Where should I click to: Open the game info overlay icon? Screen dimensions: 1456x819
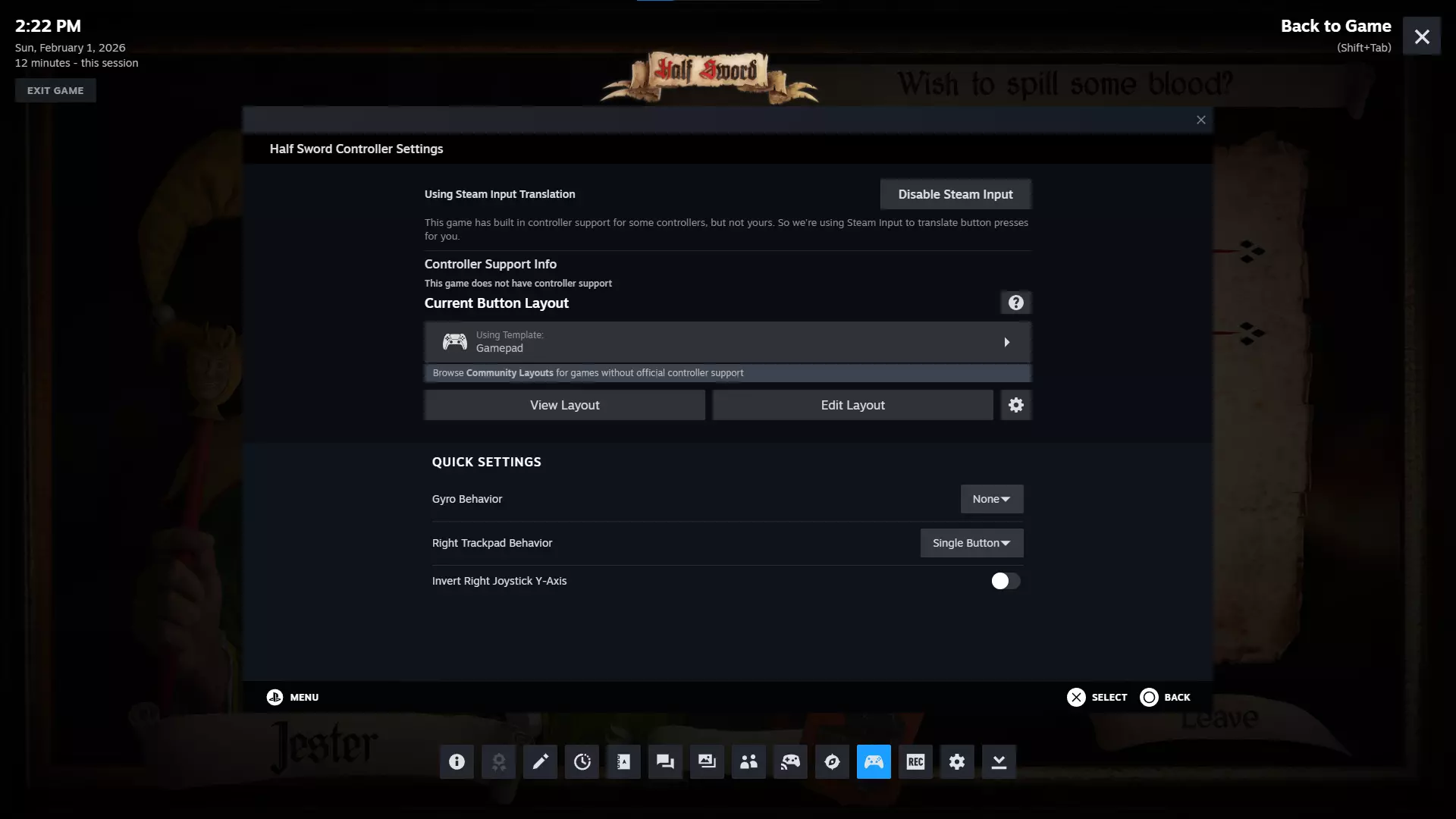(457, 761)
